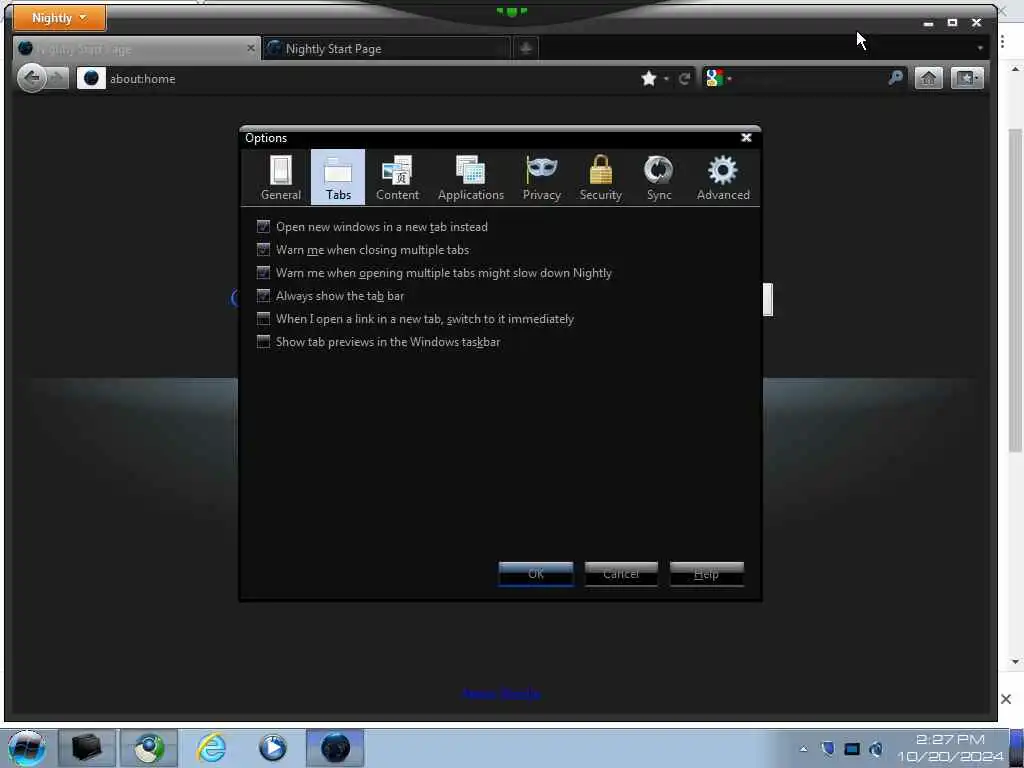
Task: Open the black folder taskbar icon
Action: [x=87, y=748]
